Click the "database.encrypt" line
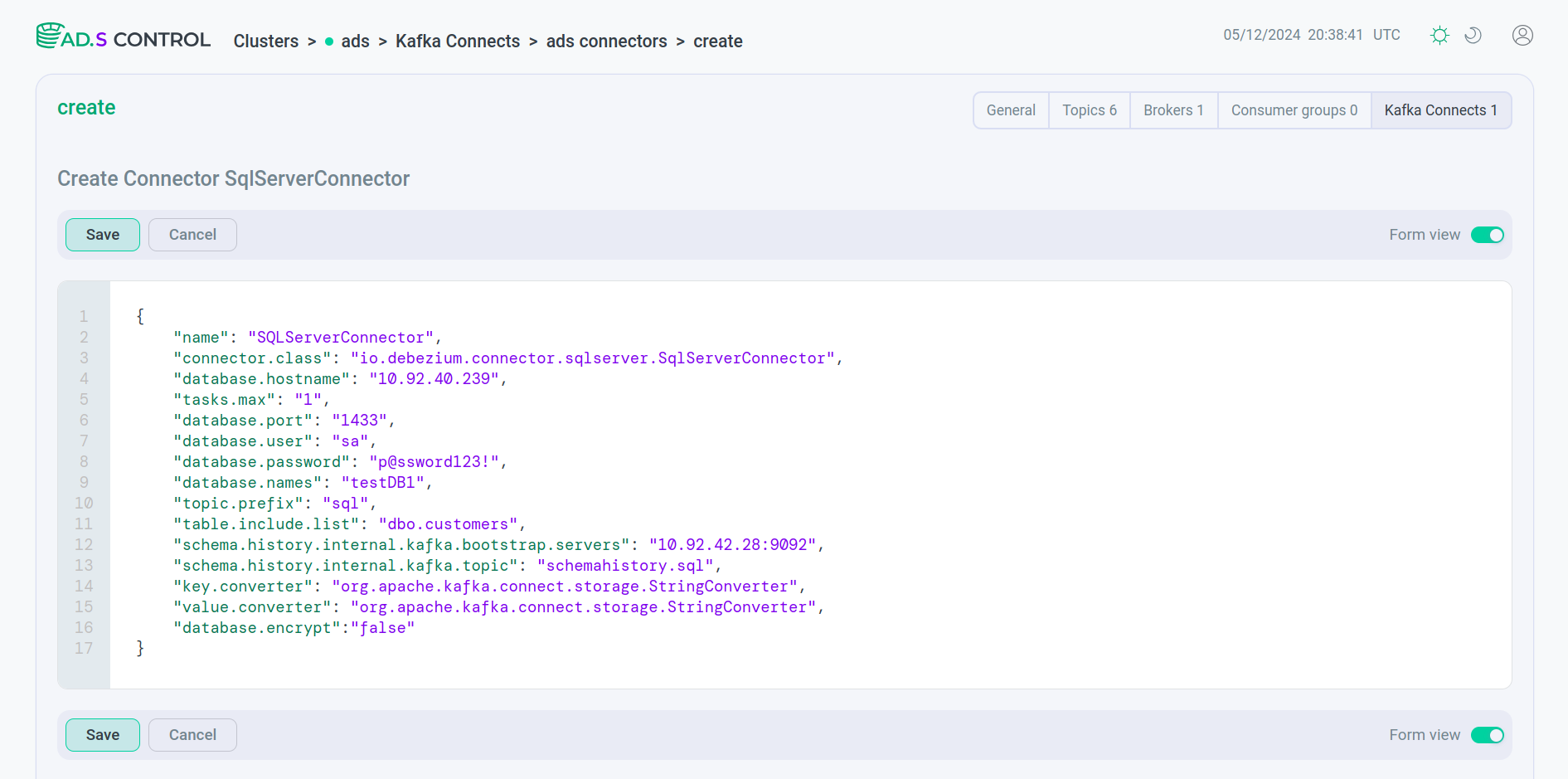 (x=294, y=628)
